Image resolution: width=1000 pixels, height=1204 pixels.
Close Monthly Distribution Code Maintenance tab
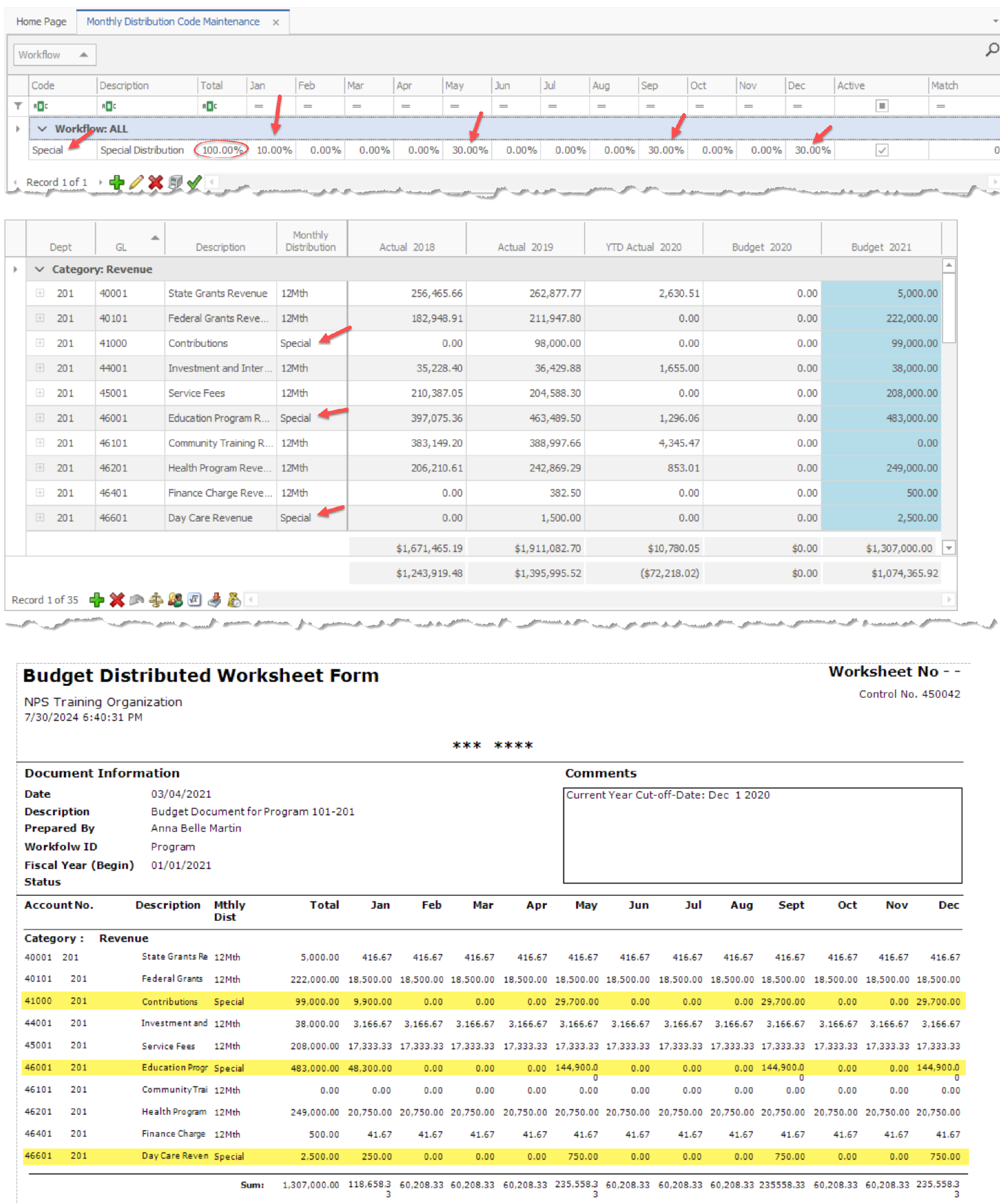tap(276, 22)
